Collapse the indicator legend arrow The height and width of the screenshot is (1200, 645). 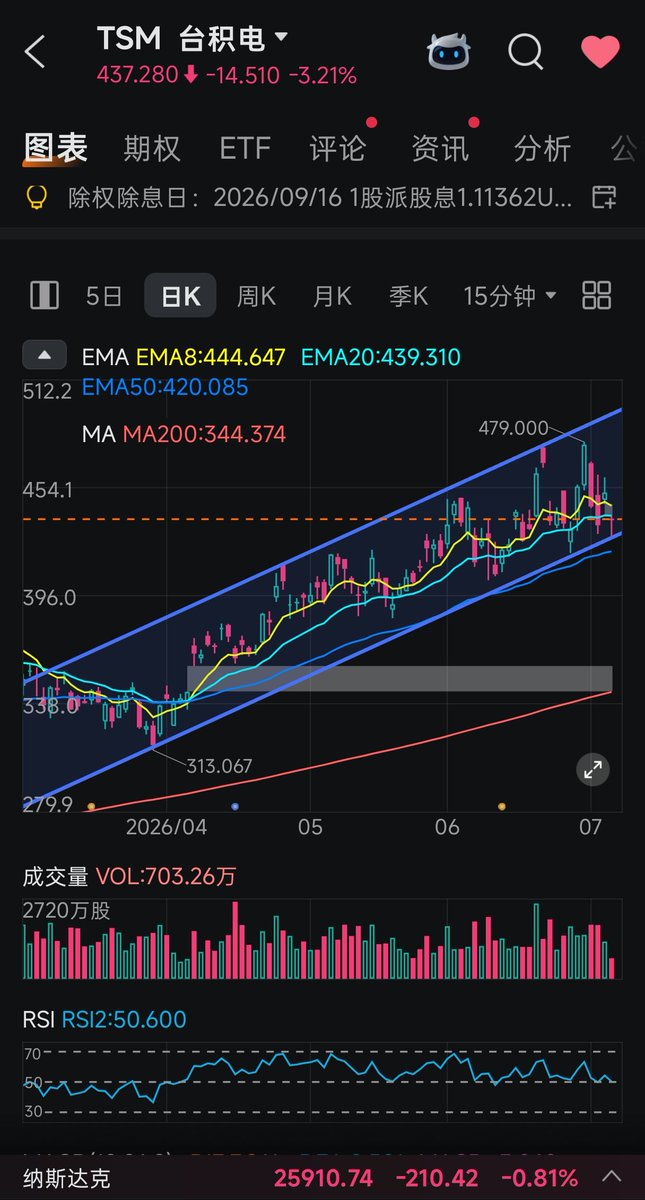[44, 355]
